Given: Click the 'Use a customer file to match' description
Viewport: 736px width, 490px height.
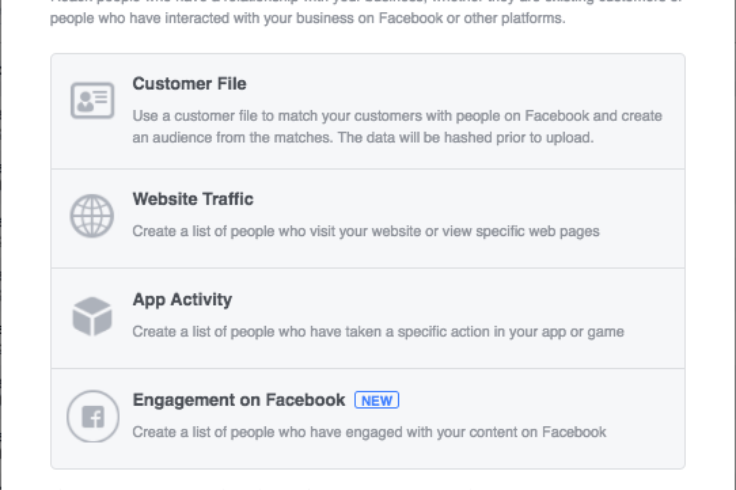Looking at the screenshot, I should pos(397,116).
